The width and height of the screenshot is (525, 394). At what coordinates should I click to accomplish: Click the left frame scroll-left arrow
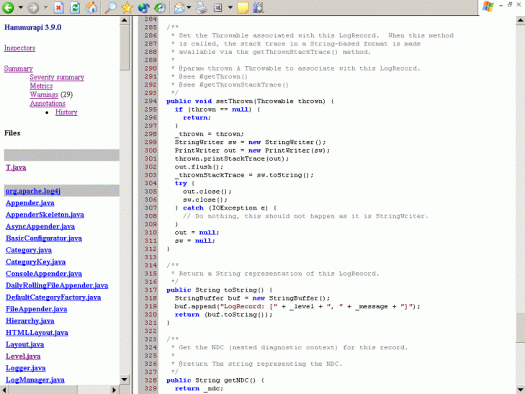pyautogui.click(x=4, y=389)
